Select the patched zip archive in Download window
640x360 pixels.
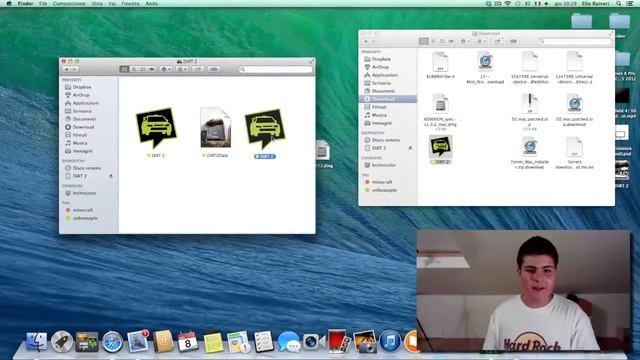tap(529, 104)
